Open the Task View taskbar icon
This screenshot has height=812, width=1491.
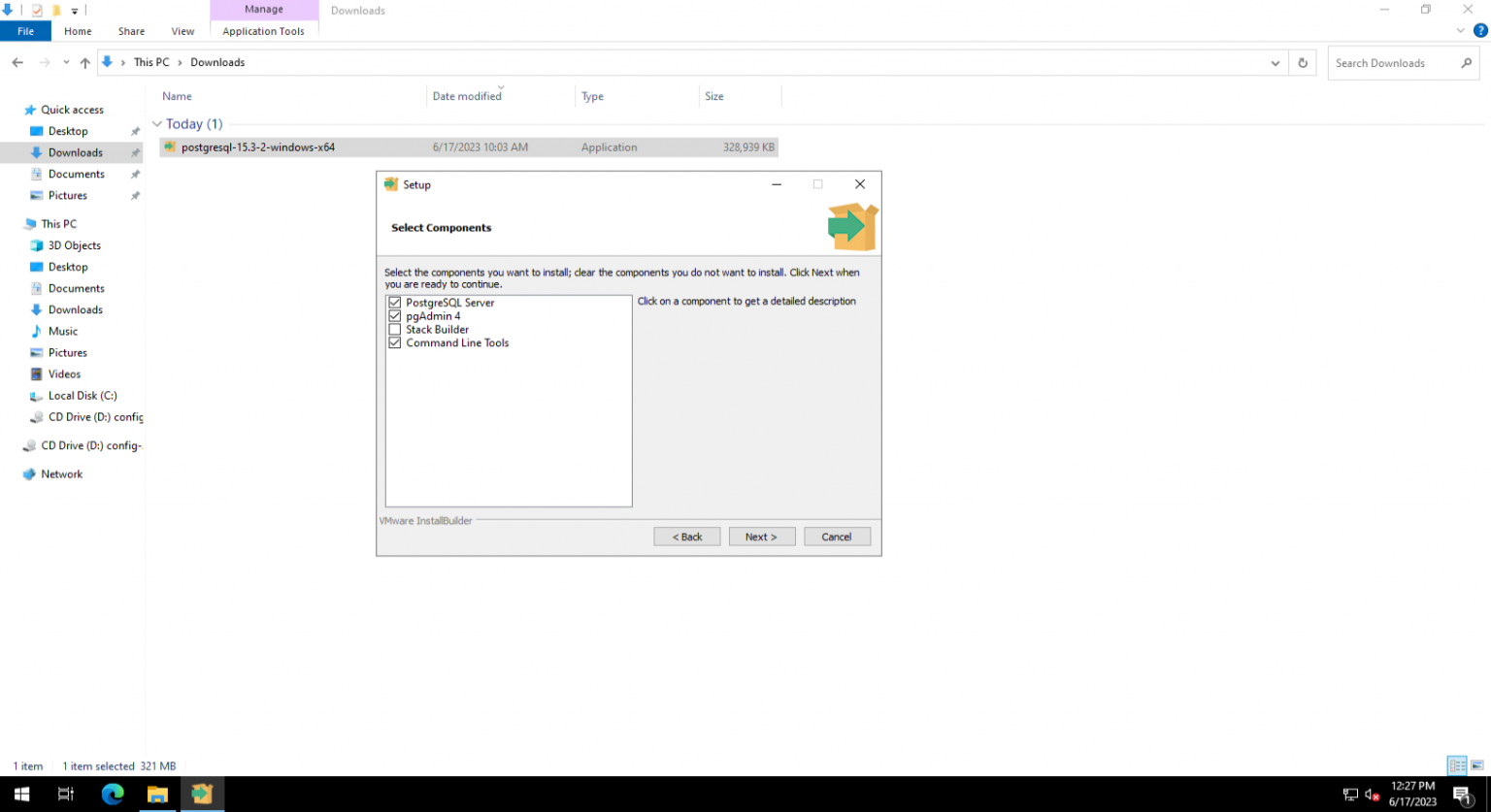[x=66, y=794]
